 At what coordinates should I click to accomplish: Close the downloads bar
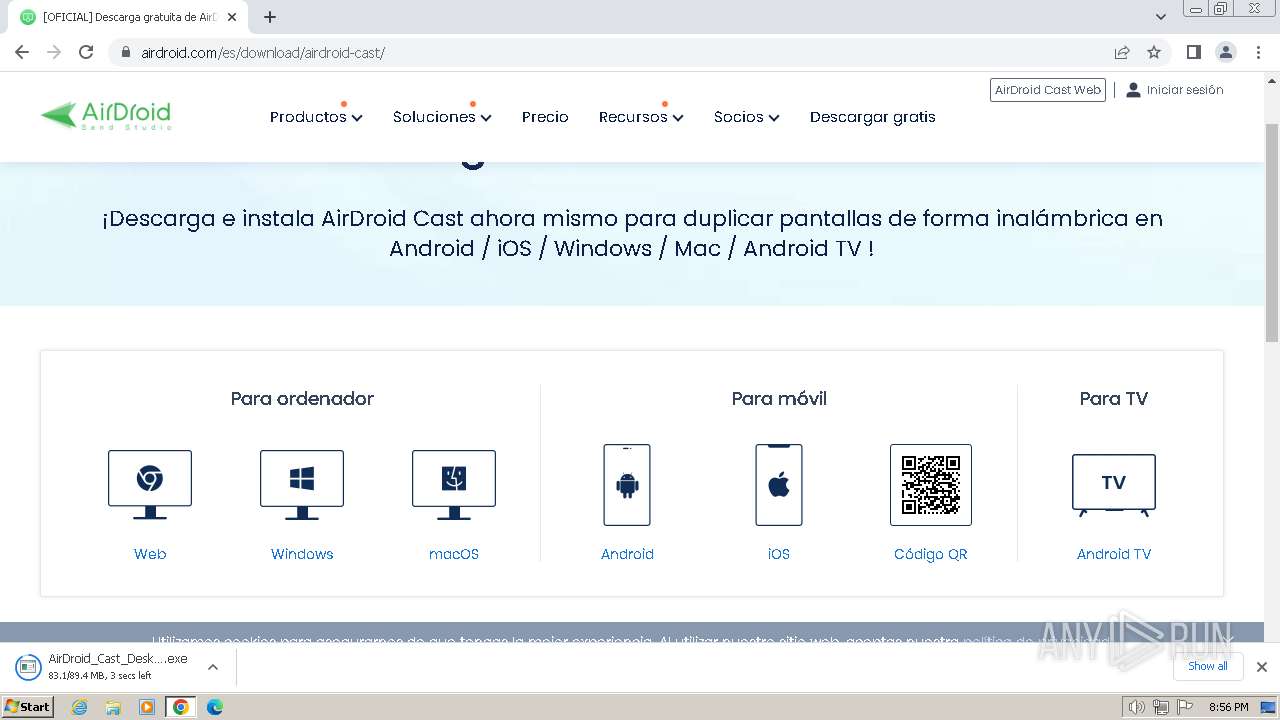click(x=1262, y=666)
